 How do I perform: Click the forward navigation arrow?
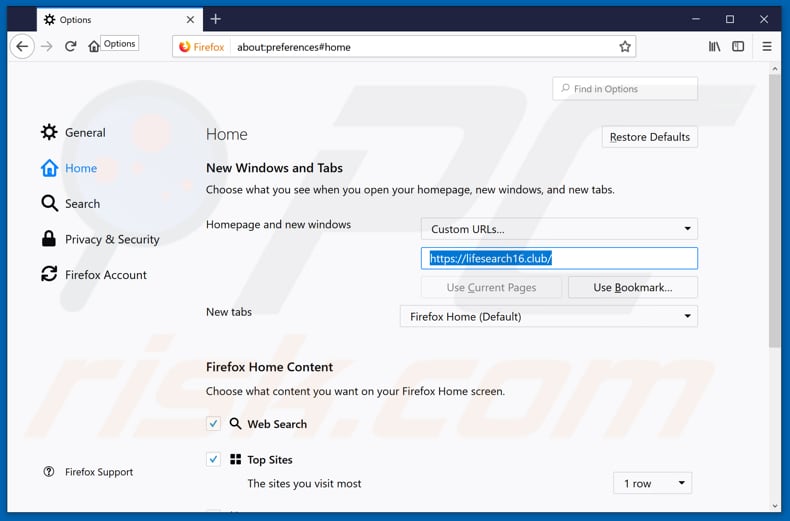point(46,47)
